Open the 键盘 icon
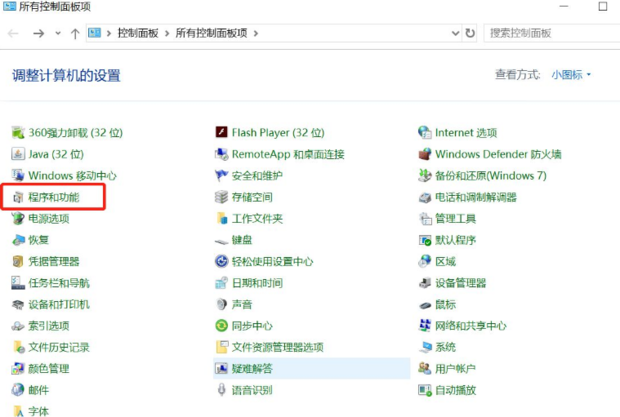The height and width of the screenshot is (417, 620). (x=221, y=240)
